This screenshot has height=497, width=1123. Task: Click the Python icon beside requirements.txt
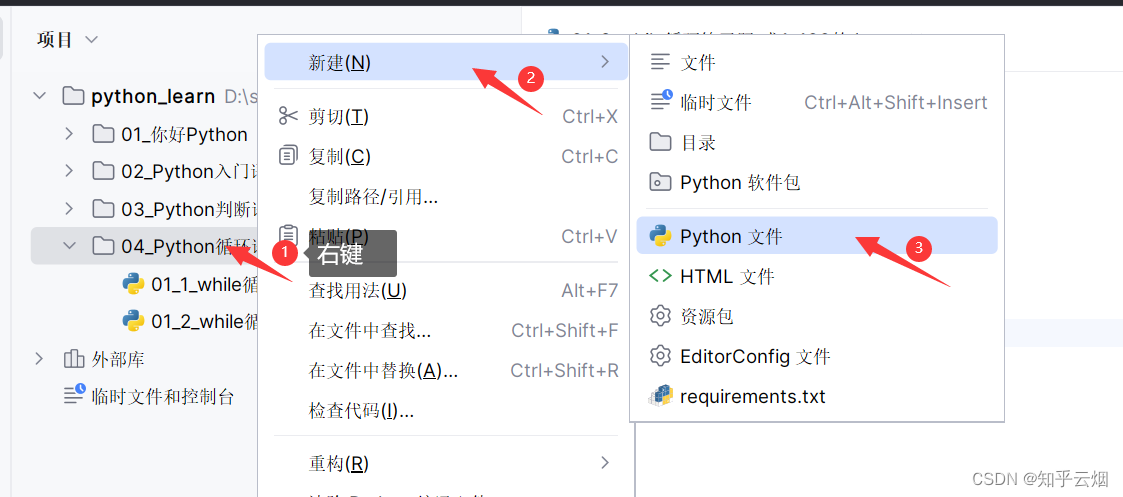point(660,395)
